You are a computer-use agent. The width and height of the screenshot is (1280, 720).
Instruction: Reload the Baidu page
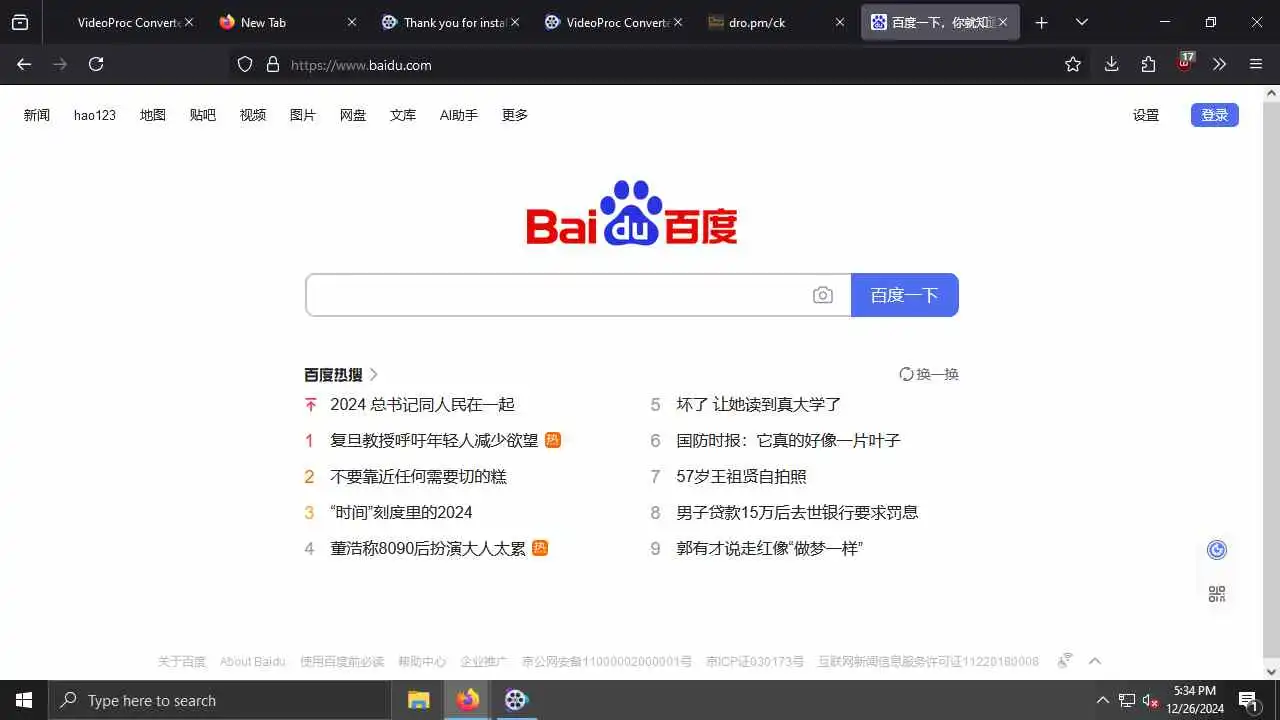click(x=96, y=64)
